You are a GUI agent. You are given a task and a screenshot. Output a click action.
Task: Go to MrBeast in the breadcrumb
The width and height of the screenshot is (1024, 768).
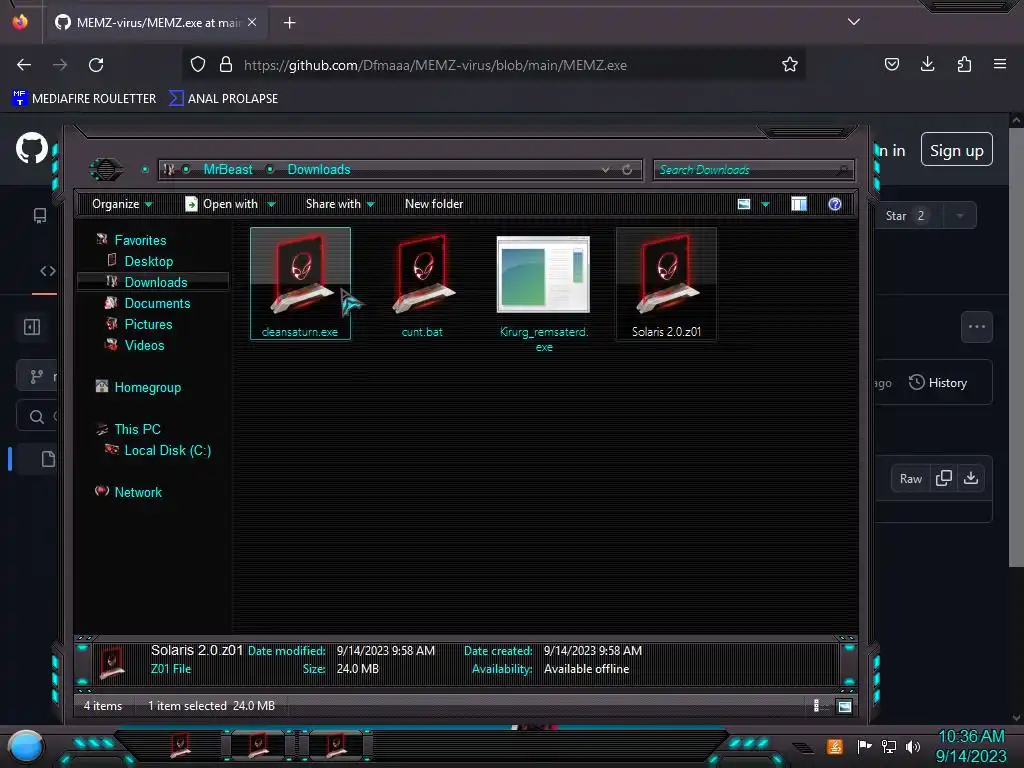click(228, 169)
